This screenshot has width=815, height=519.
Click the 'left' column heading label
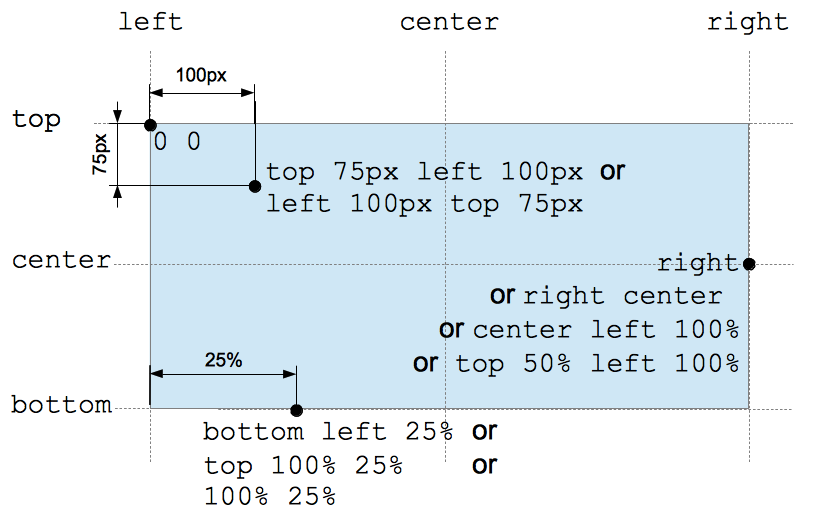pyautogui.click(x=151, y=22)
